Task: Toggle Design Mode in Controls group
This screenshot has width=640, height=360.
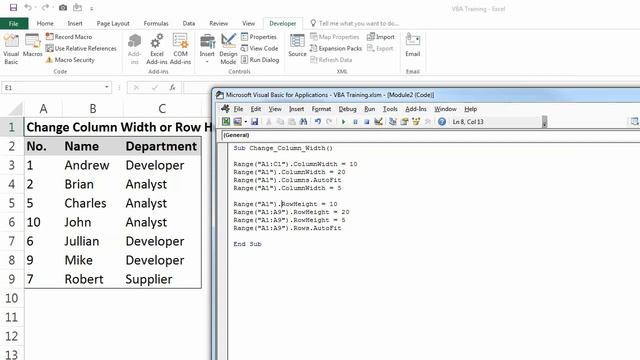Action: tap(228, 49)
